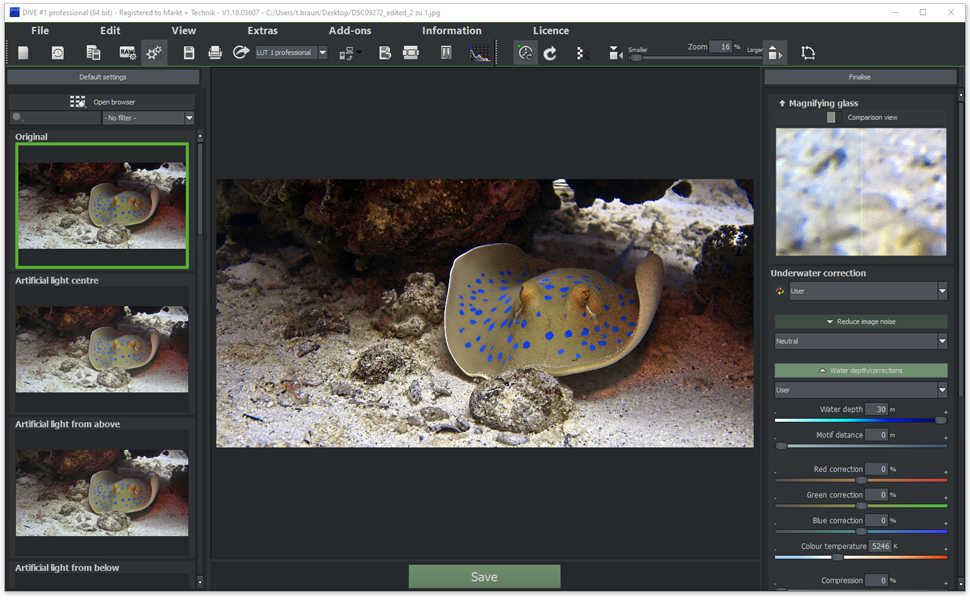The width and height of the screenshot is (970, 600).
Task: Open the Add-ons menu
Action: coord(350,31)
